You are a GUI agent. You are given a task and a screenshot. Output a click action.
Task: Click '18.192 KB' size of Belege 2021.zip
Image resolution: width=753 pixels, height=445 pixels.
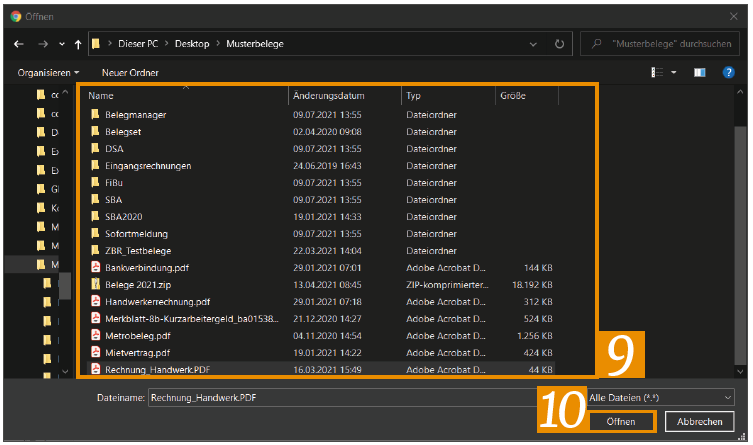coord(532,285)
